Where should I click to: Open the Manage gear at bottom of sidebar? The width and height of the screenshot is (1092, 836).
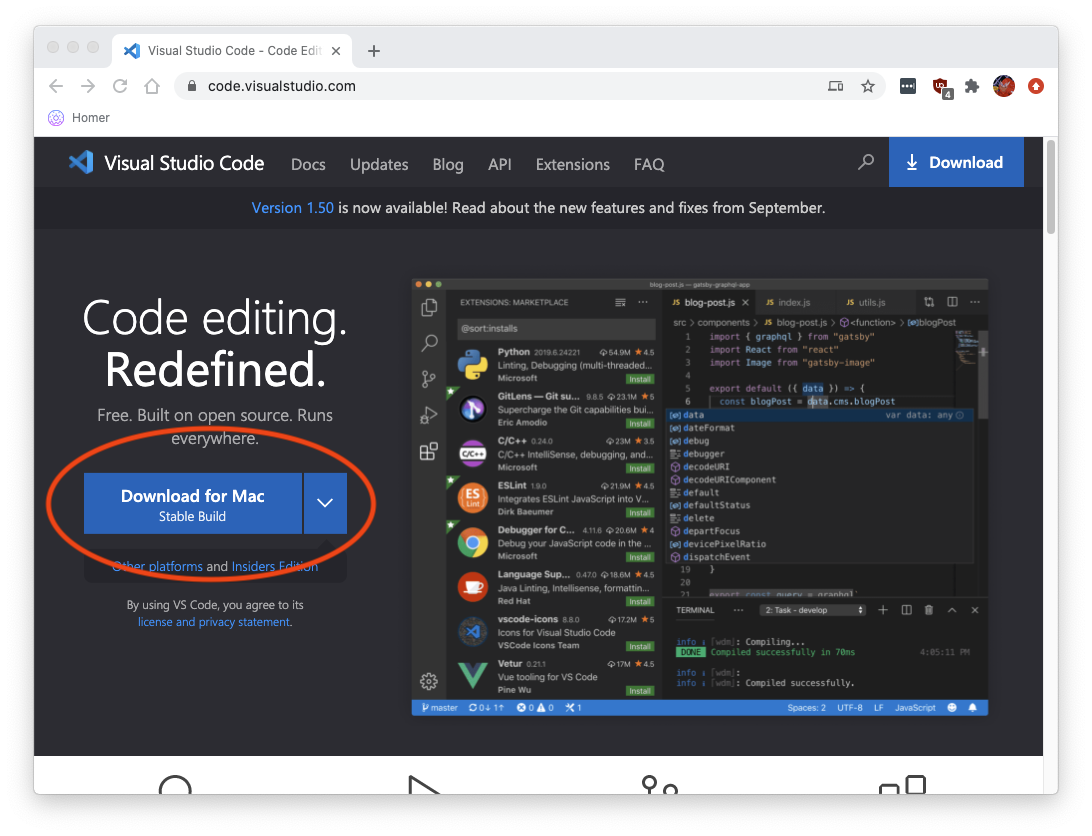(x=429, y=680)
